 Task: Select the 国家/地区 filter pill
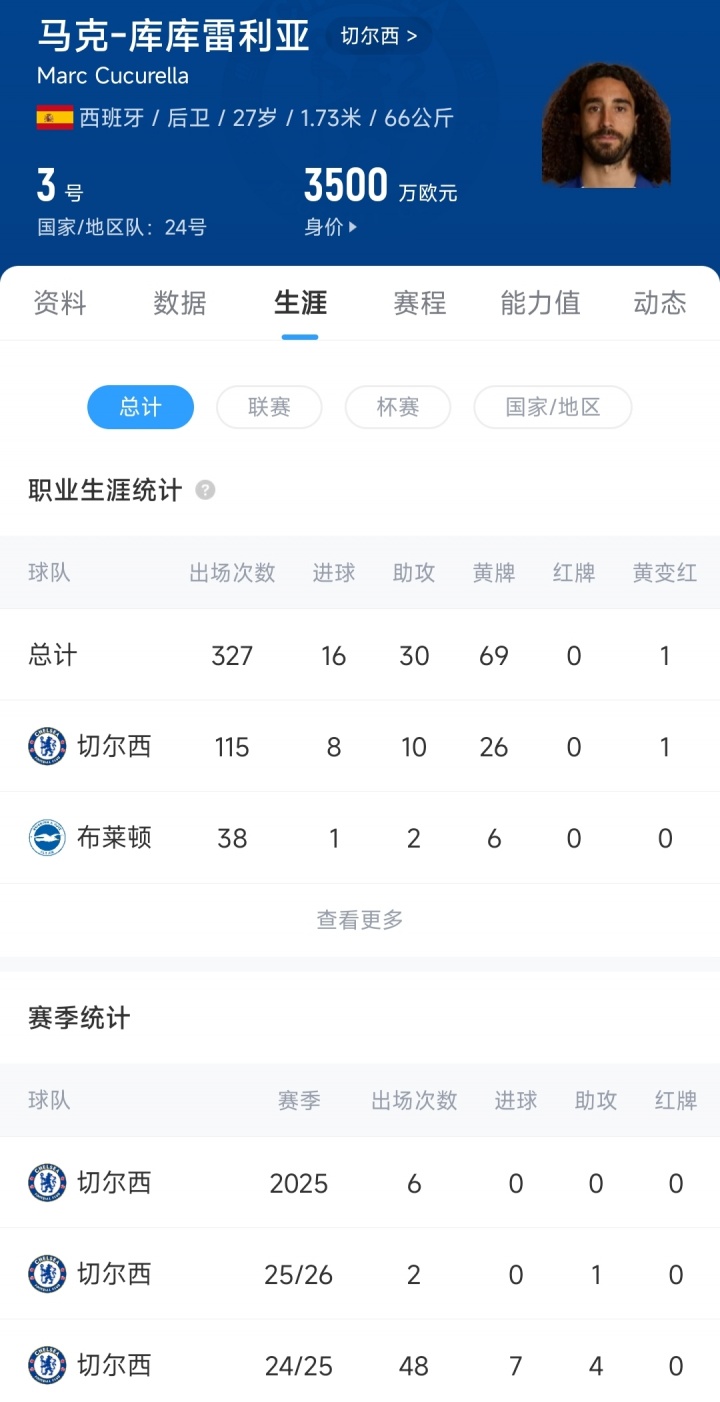[552, 407]
